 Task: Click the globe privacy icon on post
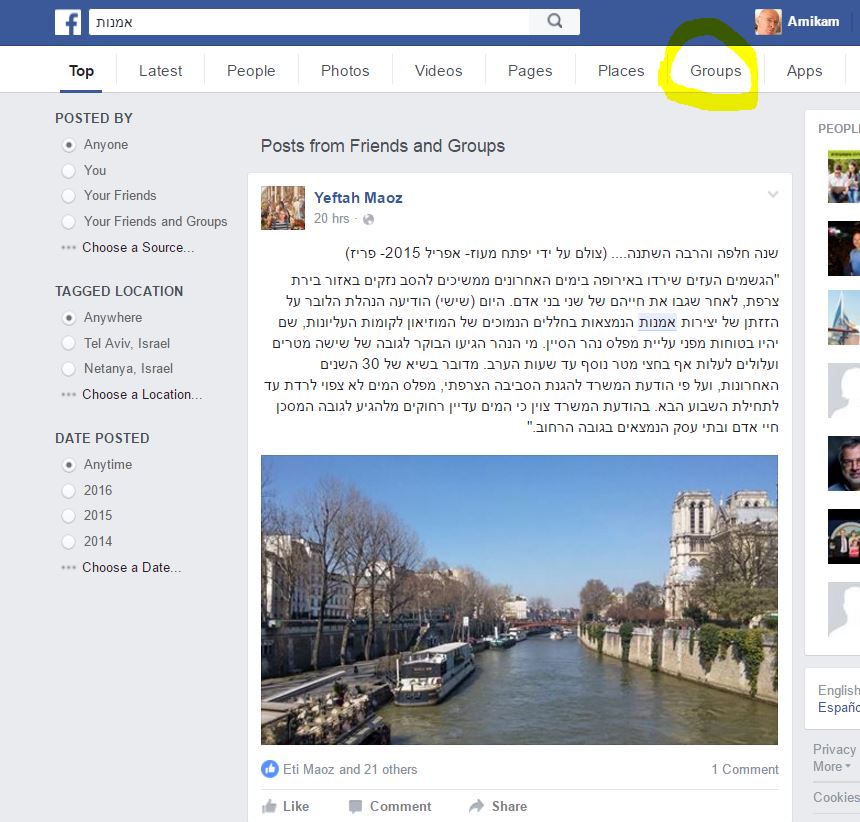pyautogui.click(x=369, y=219)
